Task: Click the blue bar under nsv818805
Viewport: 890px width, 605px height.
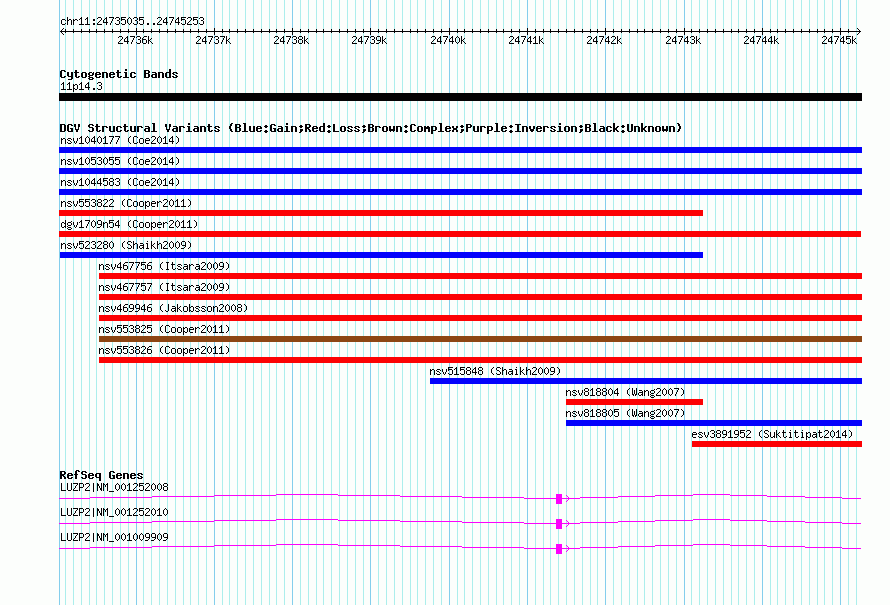Action: 714,423
